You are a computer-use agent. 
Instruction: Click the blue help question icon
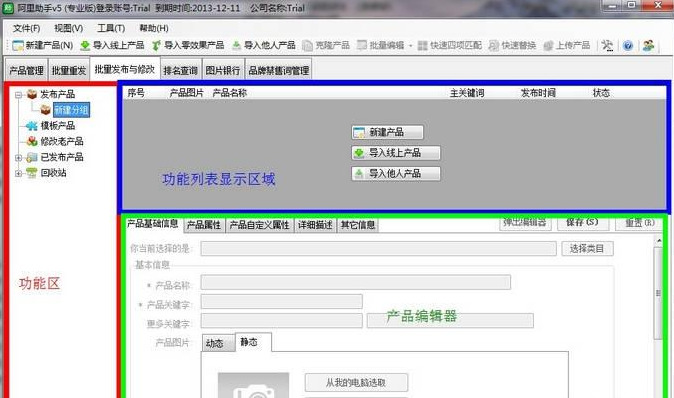pyautogui.click(x=628, y=45)
